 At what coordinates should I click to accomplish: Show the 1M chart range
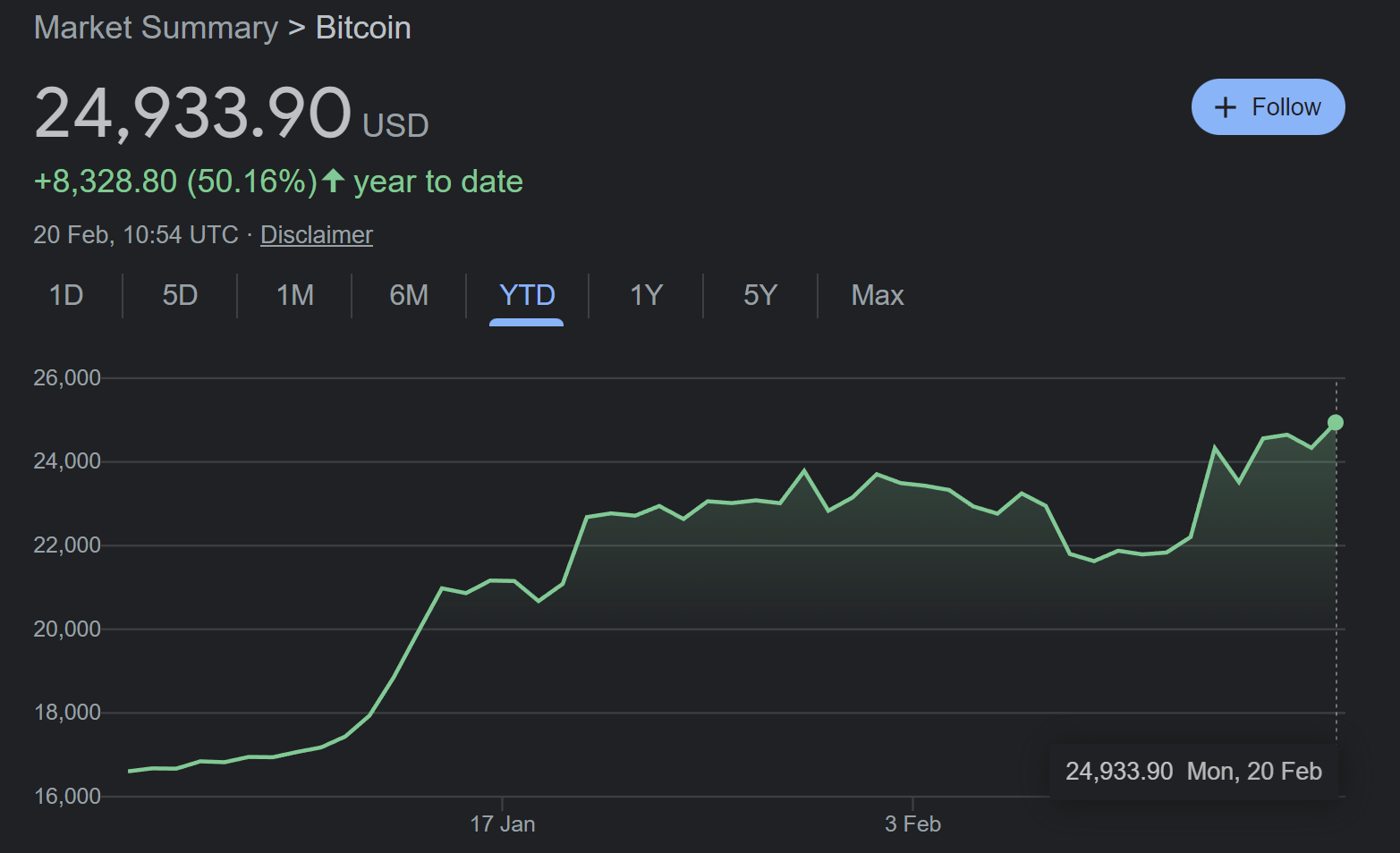(294, 295)
